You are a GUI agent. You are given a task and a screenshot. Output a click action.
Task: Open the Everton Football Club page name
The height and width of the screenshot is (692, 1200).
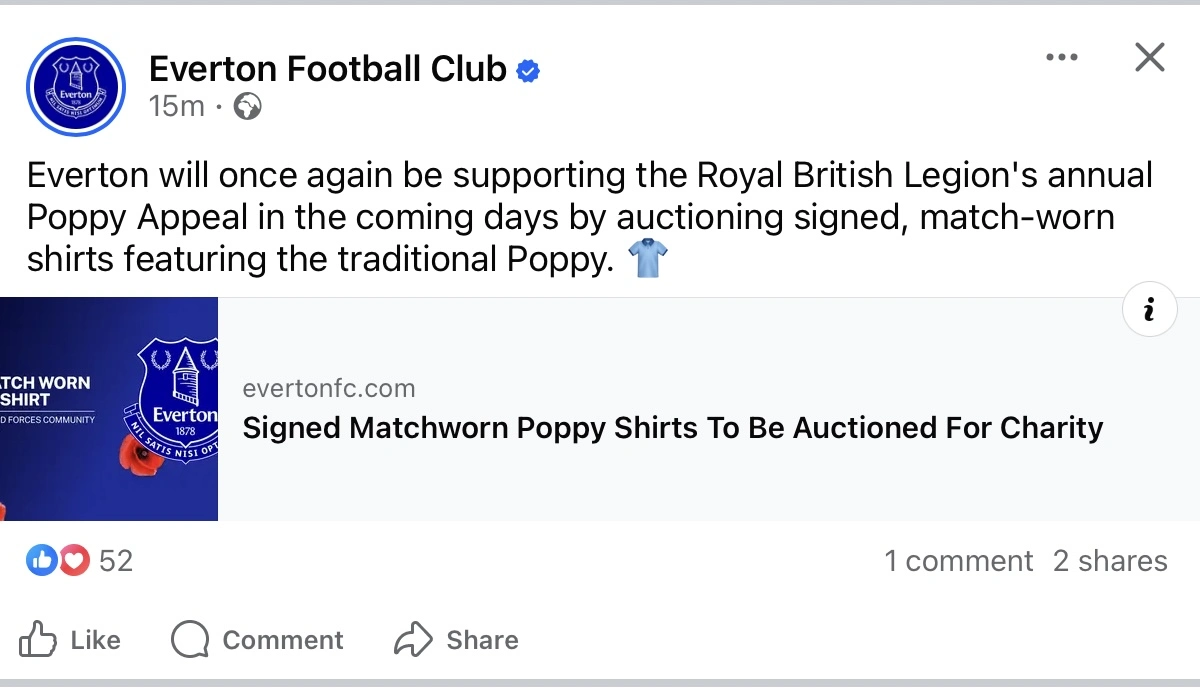point(327,69)
